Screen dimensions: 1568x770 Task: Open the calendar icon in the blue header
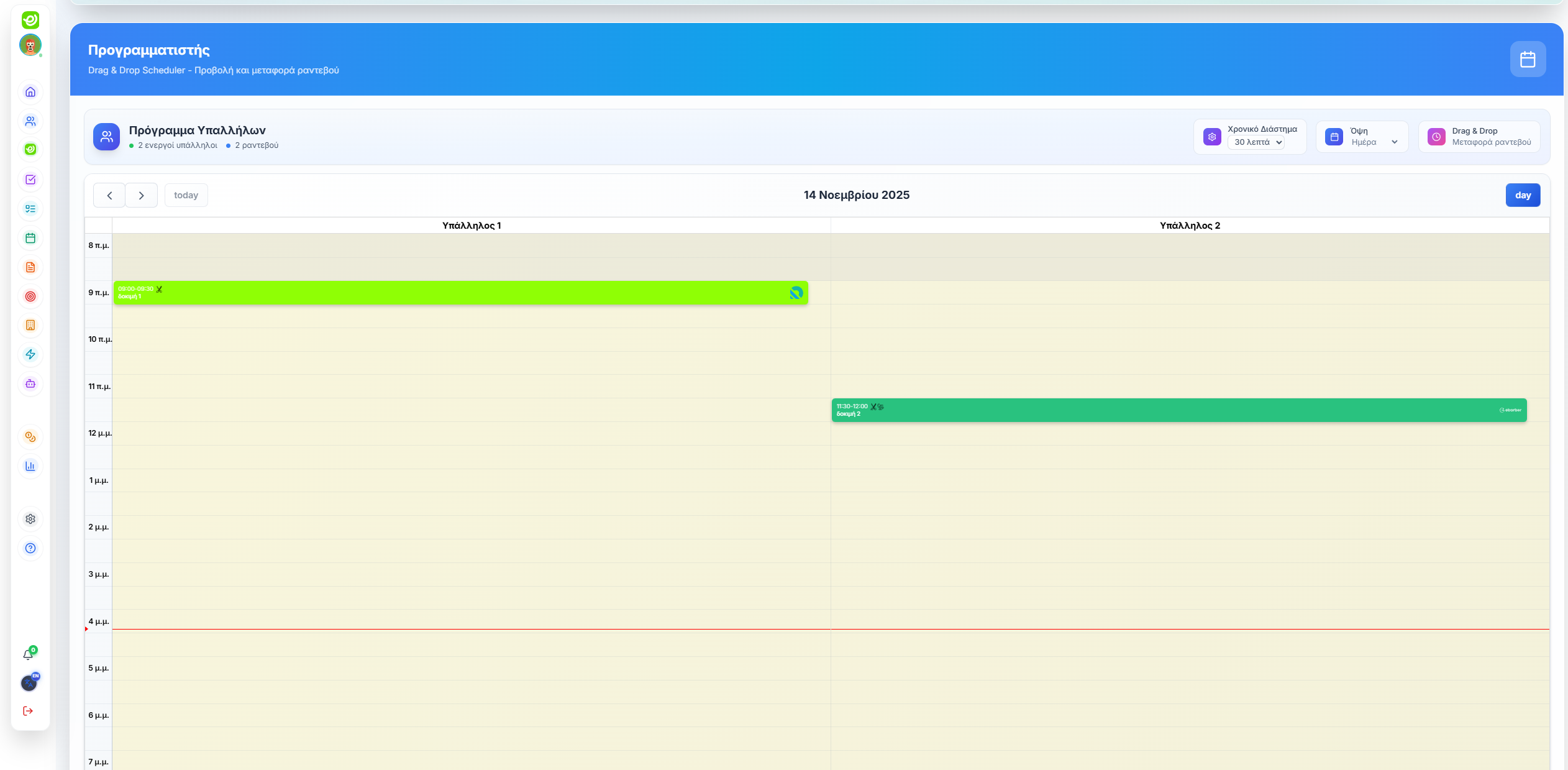[x=1528, y=58]
